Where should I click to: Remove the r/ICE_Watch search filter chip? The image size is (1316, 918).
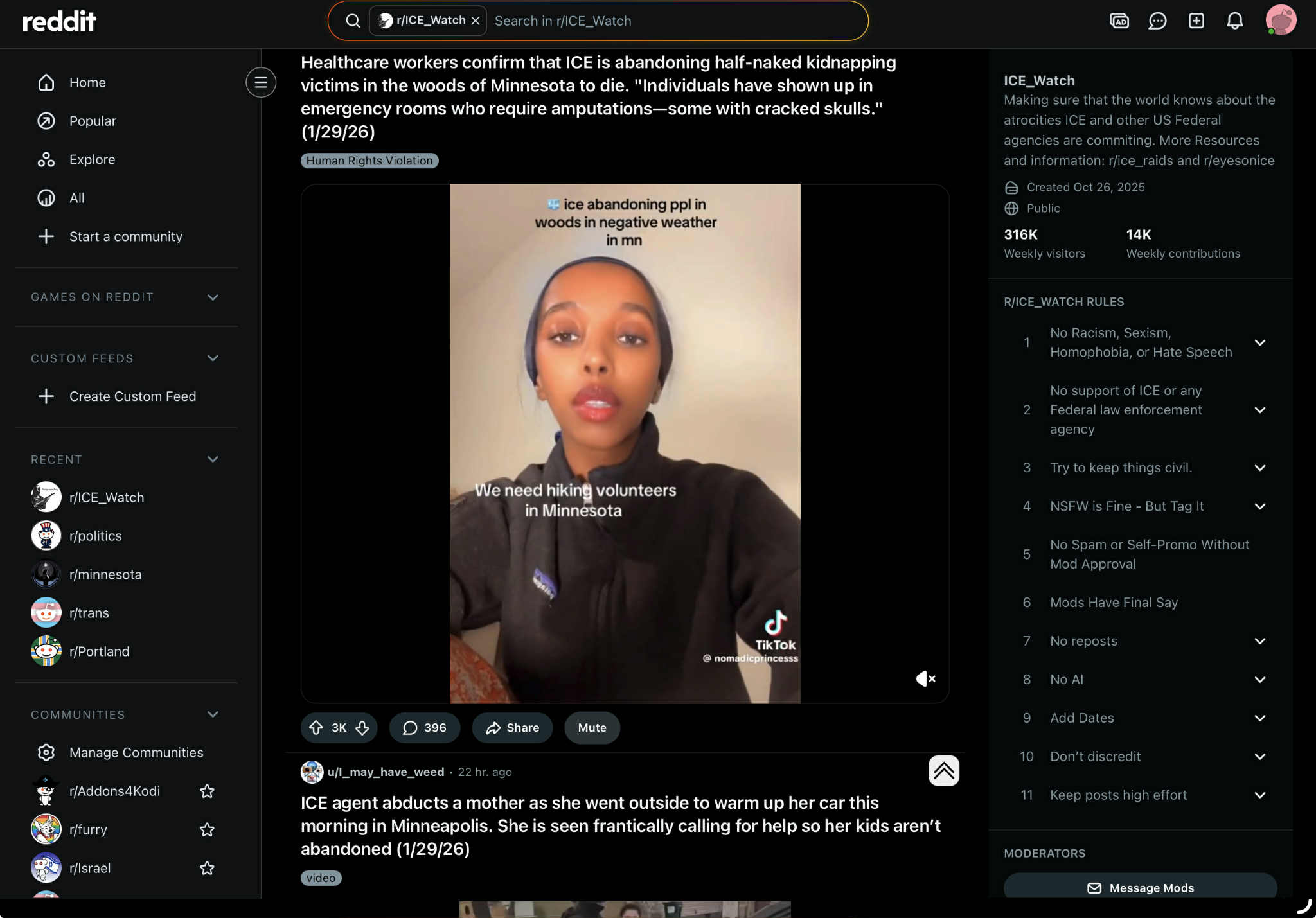tap(476, 21)
